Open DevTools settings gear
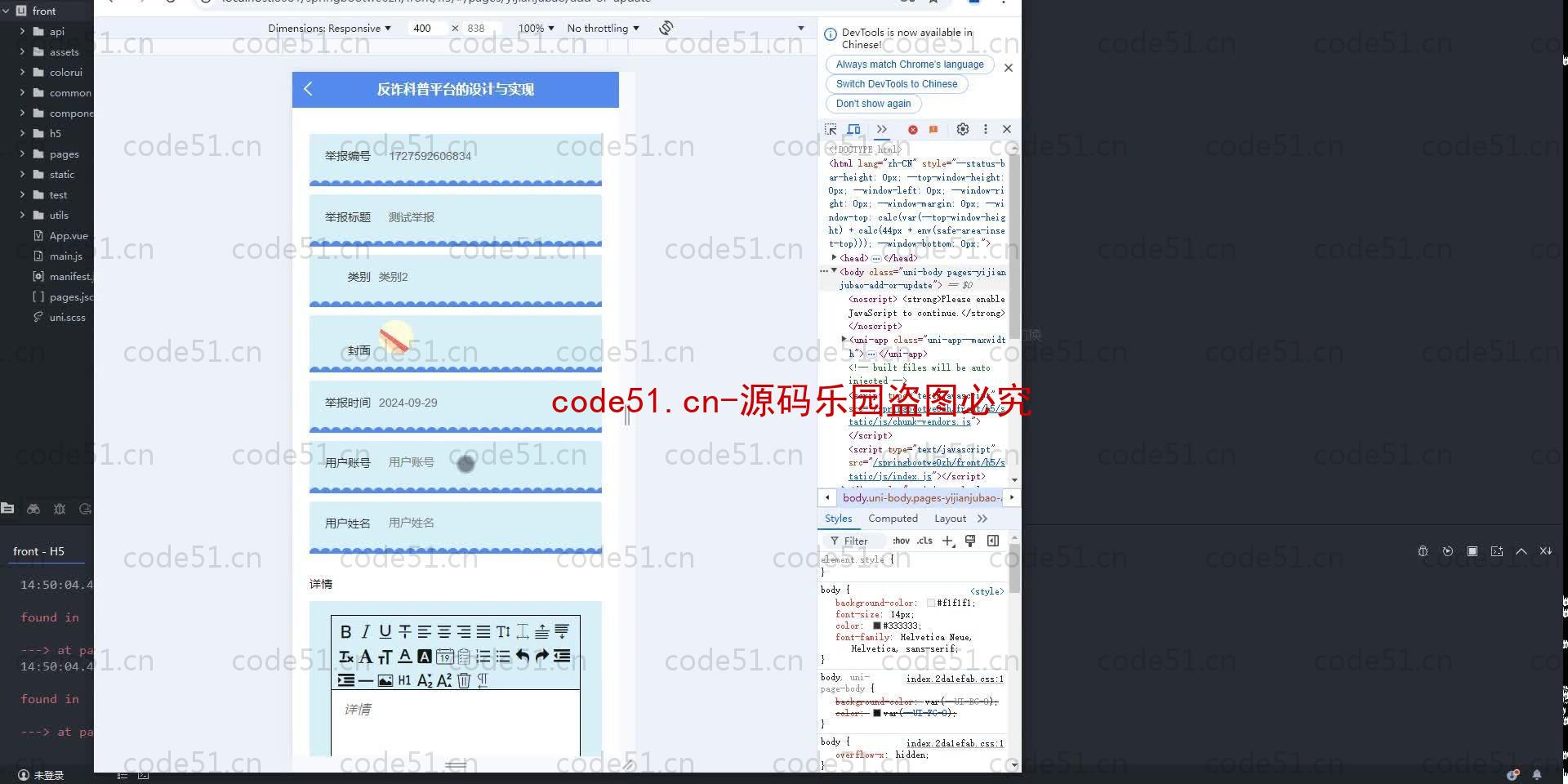Image resolution: width=1568 pixels, height=784 pixels. pyautogui.click(x=963, y=129)
